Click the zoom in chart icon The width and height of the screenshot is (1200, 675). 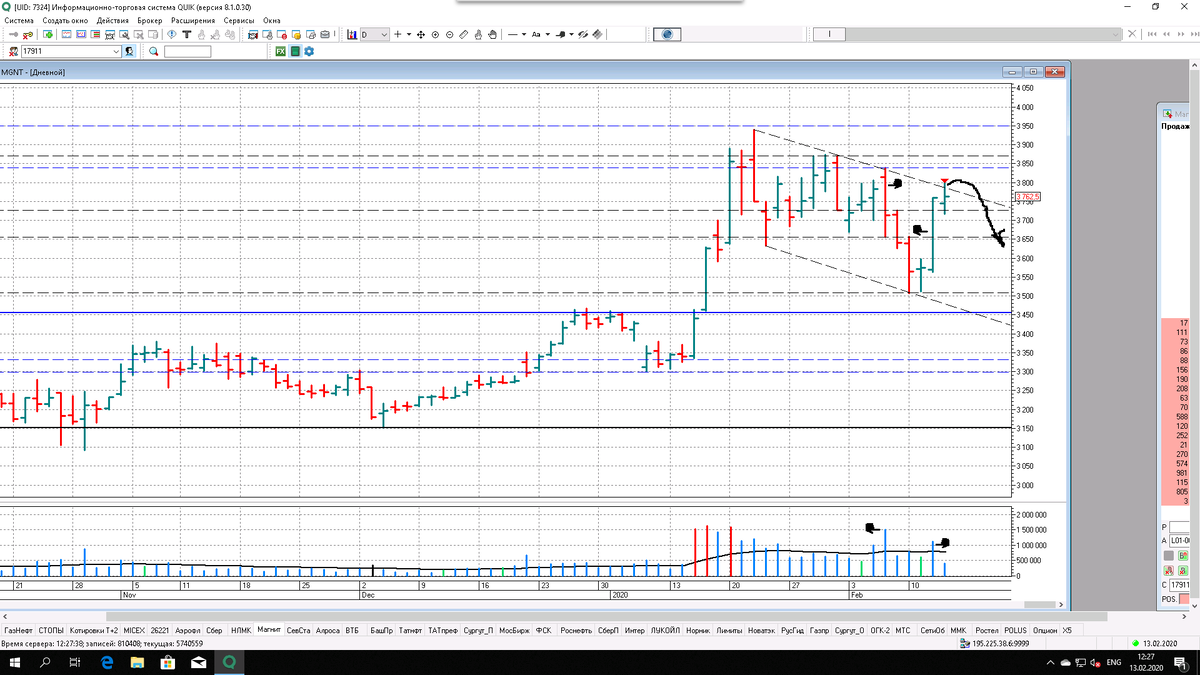click(435, 34)
